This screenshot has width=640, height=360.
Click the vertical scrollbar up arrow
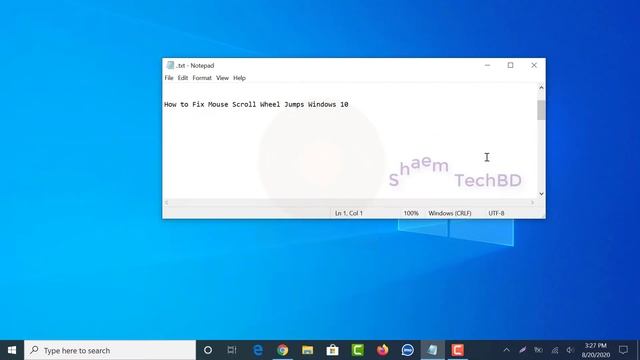[x=541, y=87]
